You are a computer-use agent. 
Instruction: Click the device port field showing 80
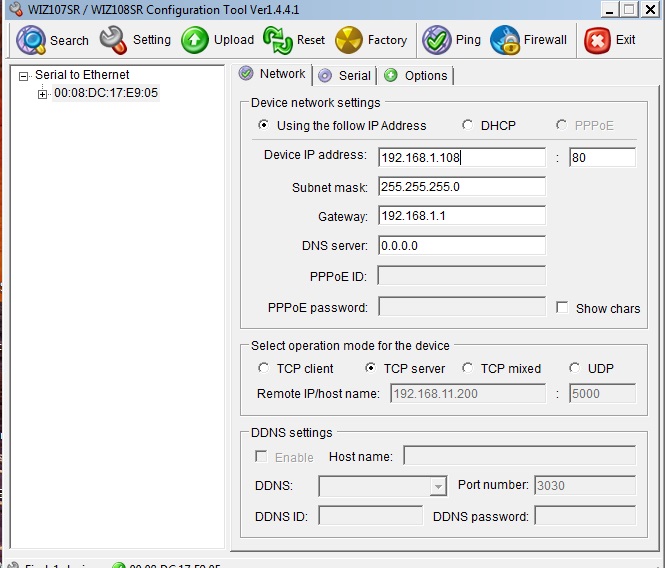click(x=602, y=157)
